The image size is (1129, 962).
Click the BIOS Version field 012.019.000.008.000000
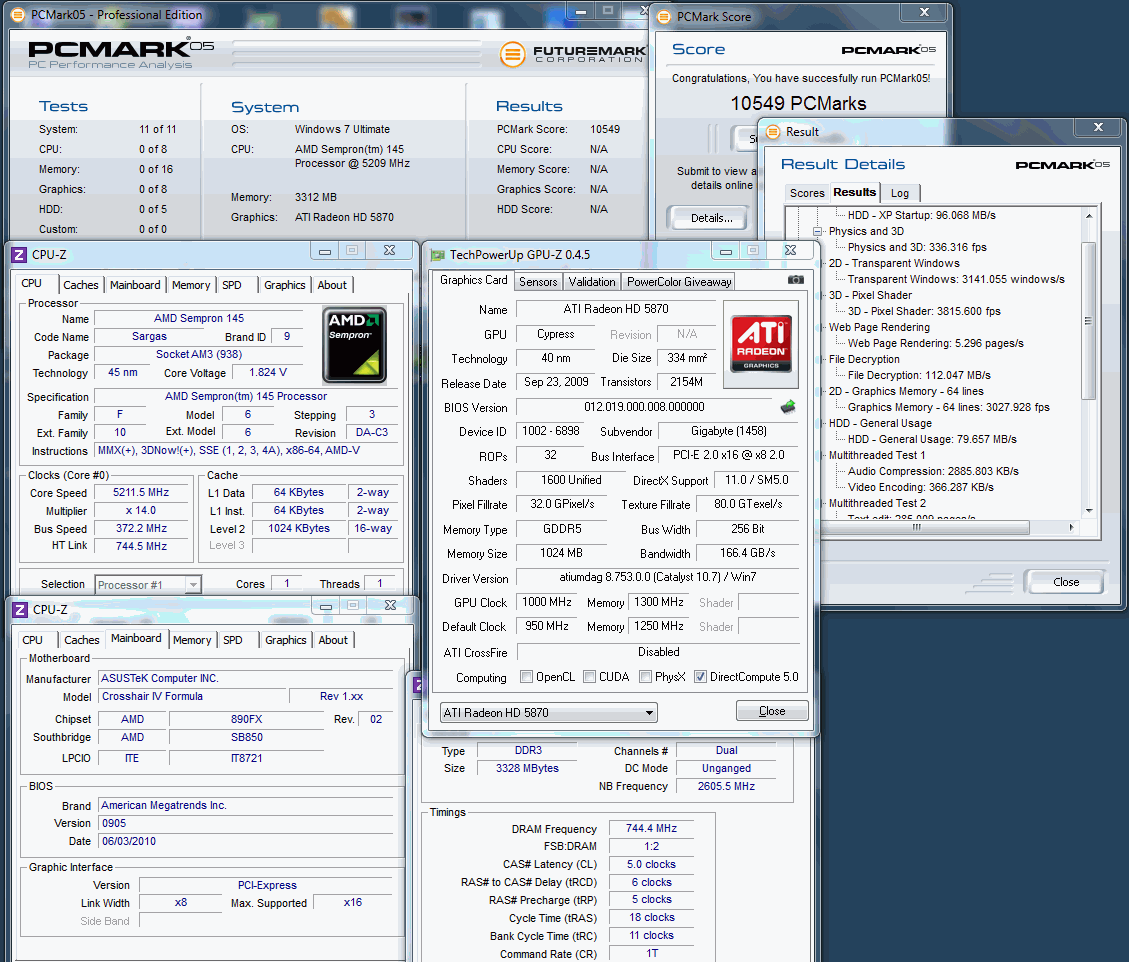(644, 407)
